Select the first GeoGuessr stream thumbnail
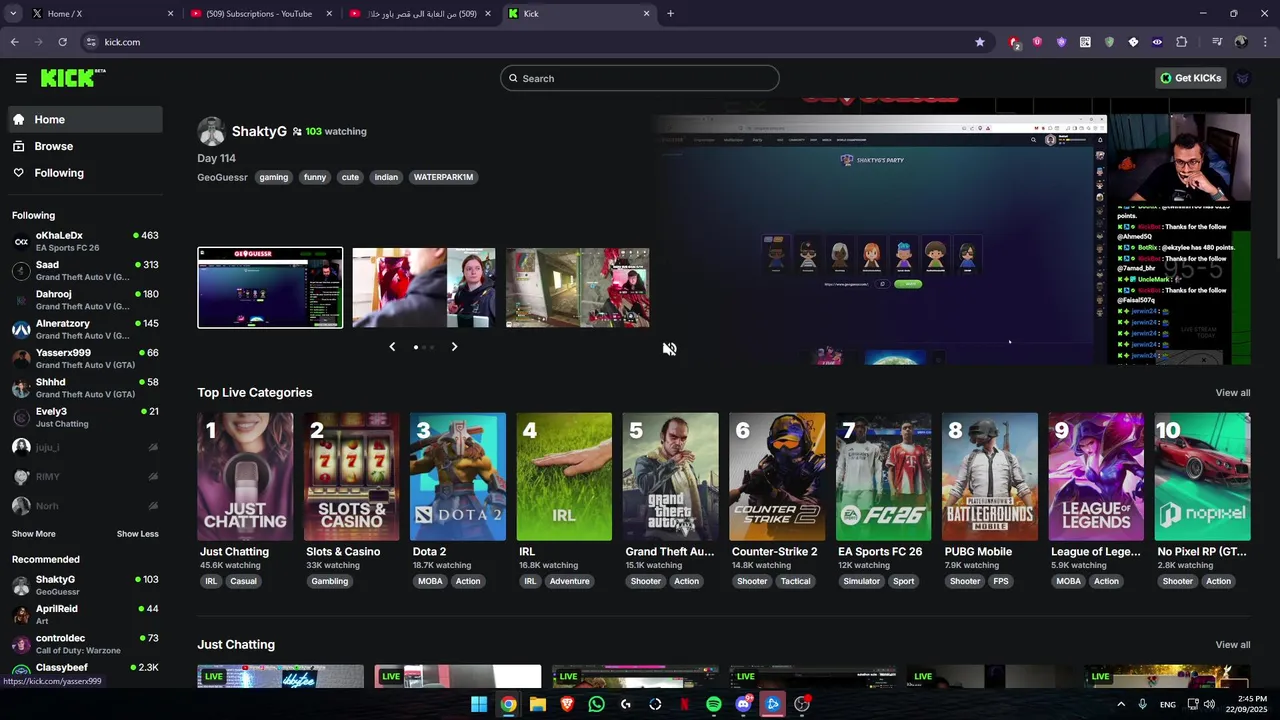Image resolution: width=1280 pixels, height=720 pixels. (270, 288)
